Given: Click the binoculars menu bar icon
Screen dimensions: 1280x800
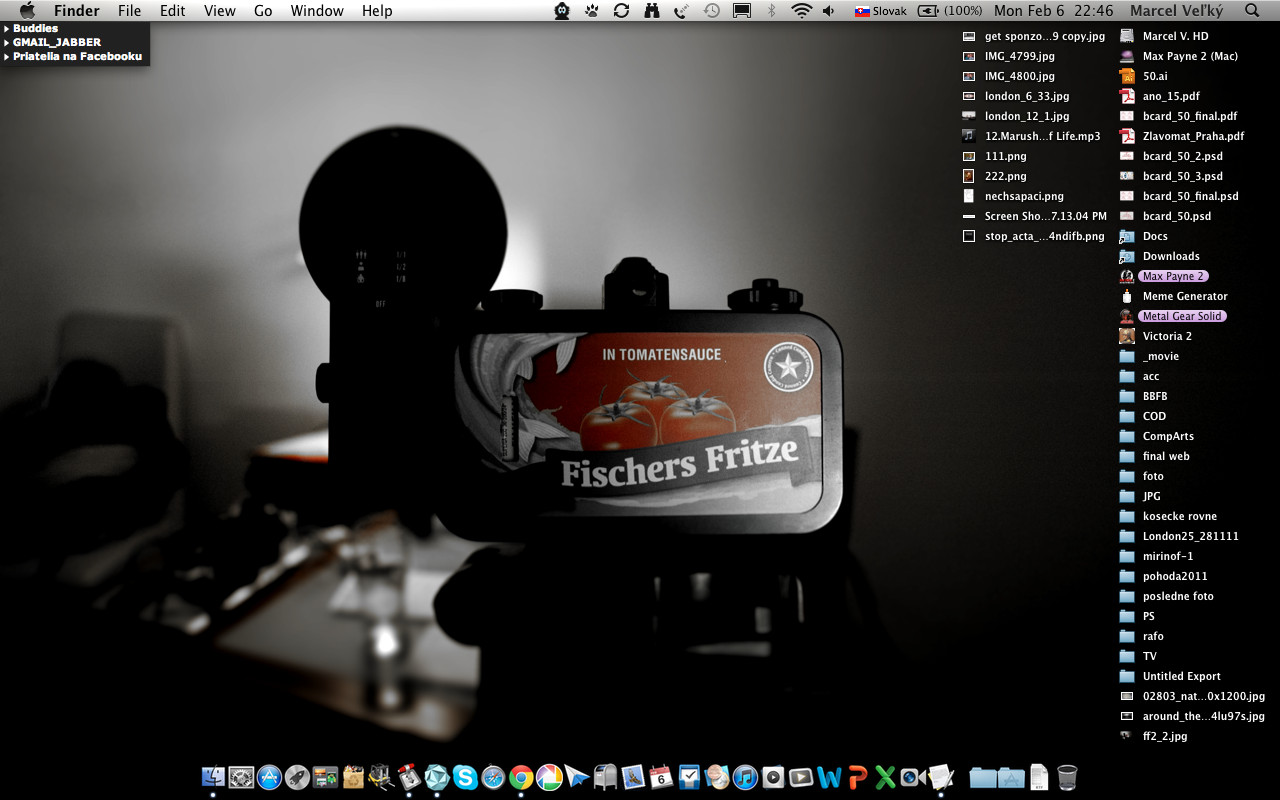Looking at the screenshot, I should pos(652,11).
